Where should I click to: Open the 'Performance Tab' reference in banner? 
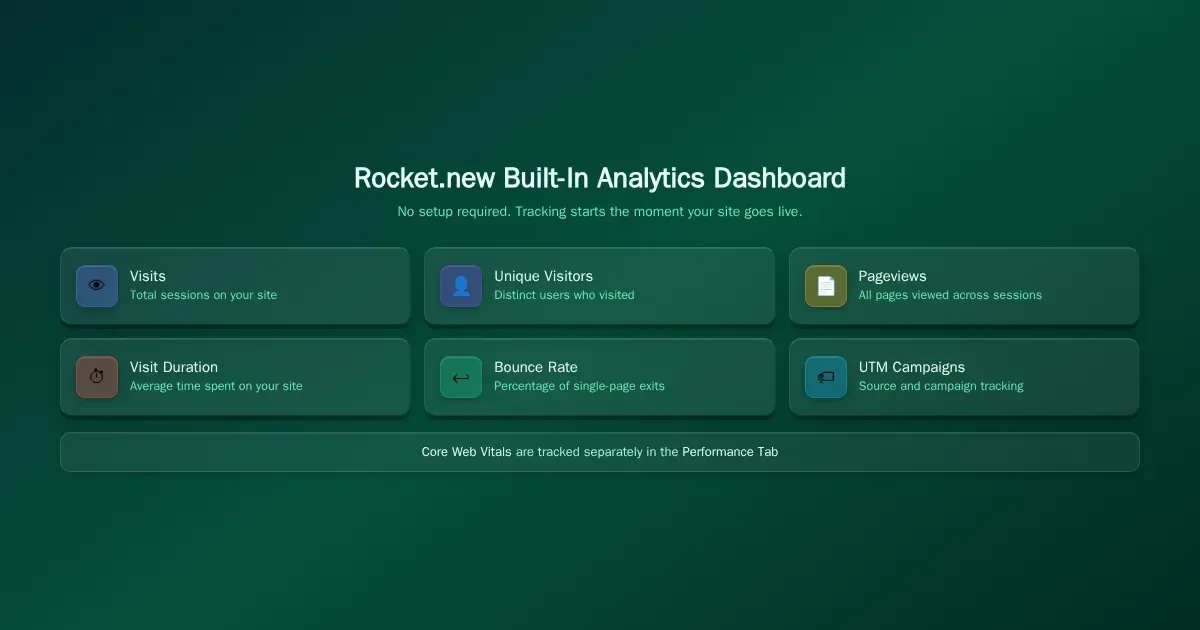click(730, 452)
